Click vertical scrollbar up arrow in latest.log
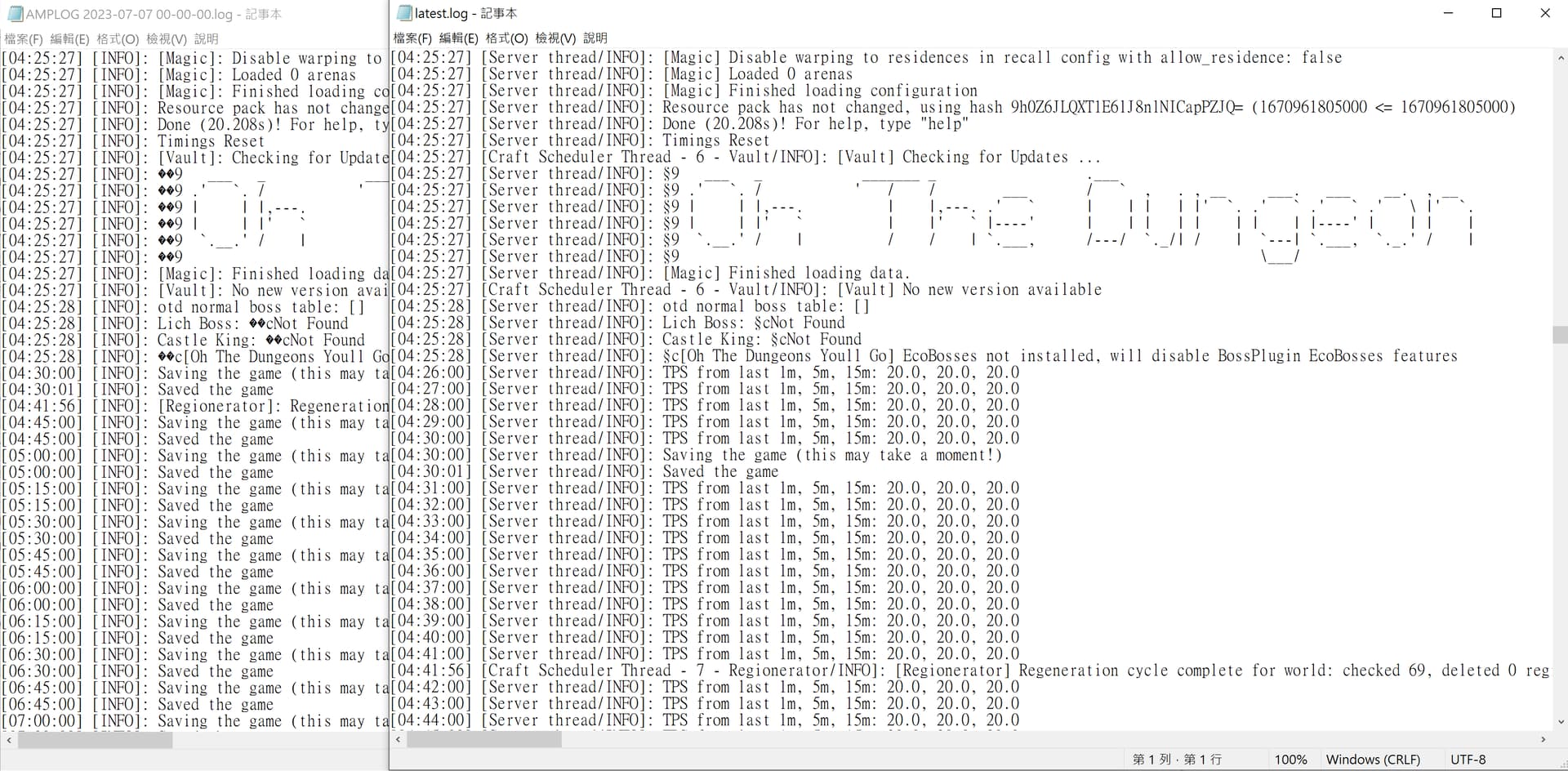1568x771 pixels. [x=1560, y=58]
